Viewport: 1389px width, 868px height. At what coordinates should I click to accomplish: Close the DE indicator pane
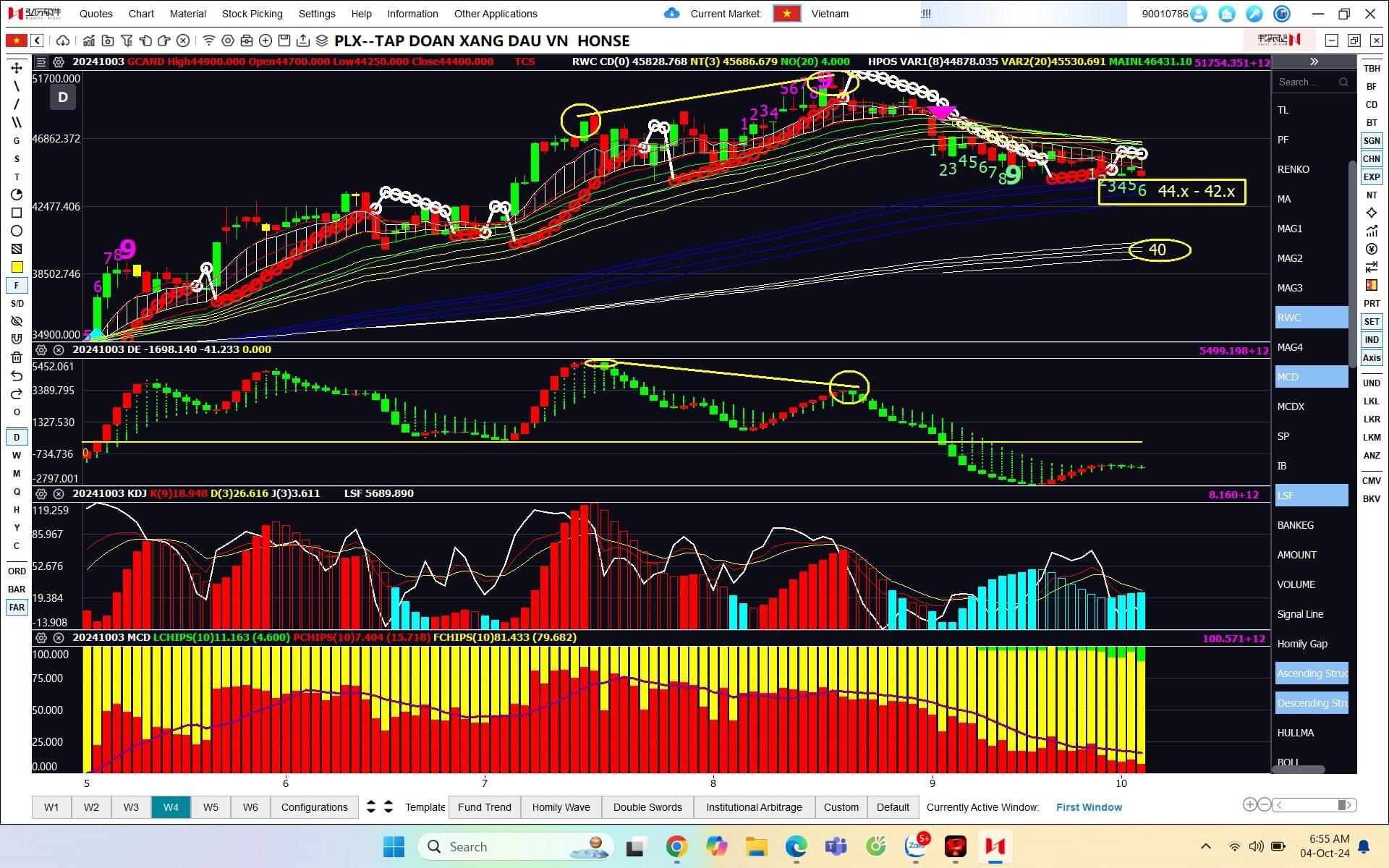point(59,349)
